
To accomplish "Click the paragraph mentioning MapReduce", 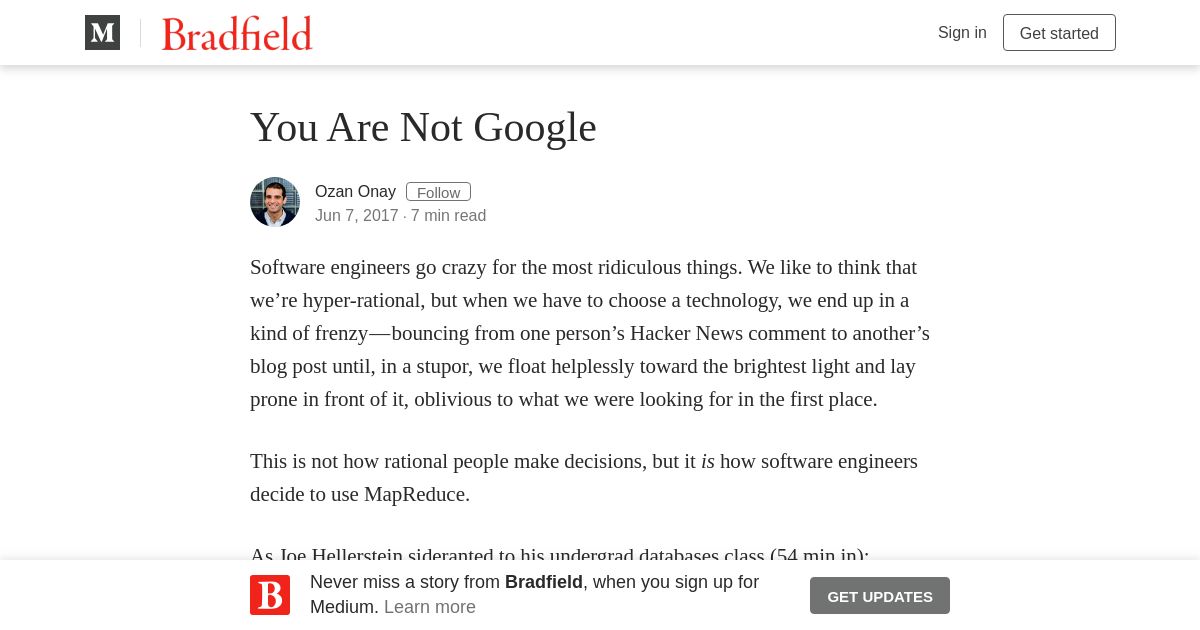I will 584,478.
